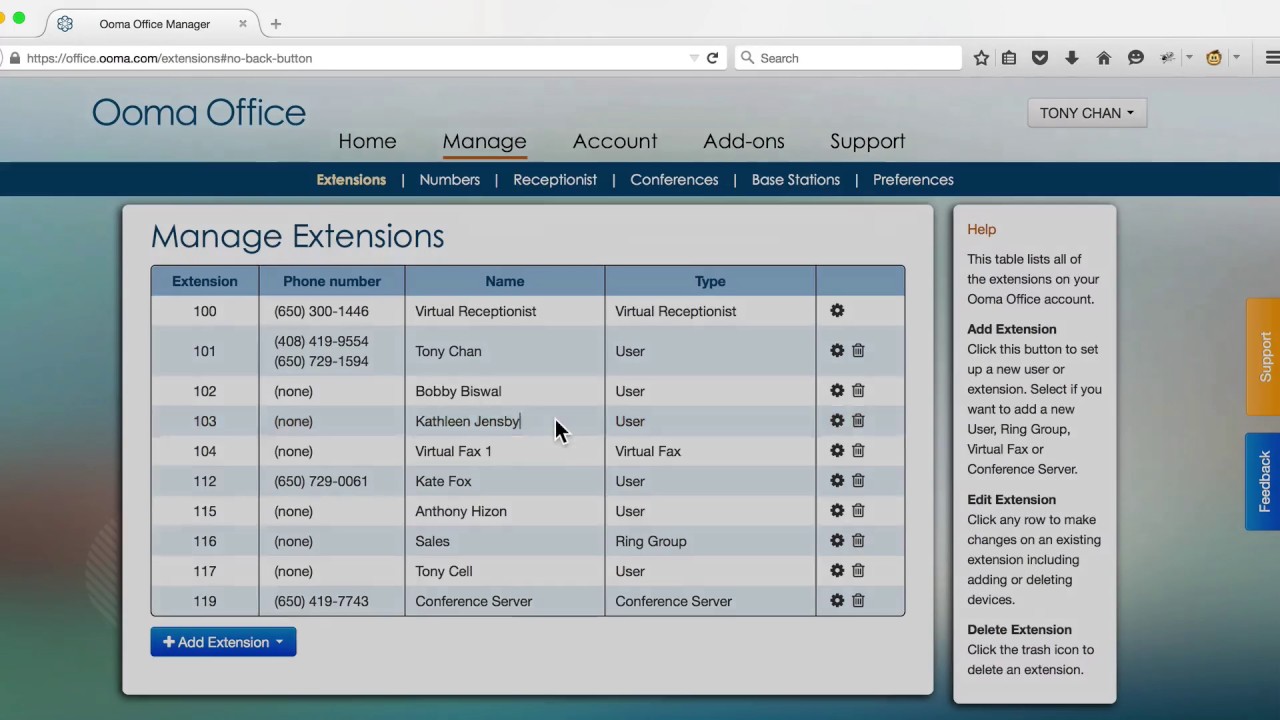
Task: Click trash icon for Bobby Biswal
Action: (858, 391)
